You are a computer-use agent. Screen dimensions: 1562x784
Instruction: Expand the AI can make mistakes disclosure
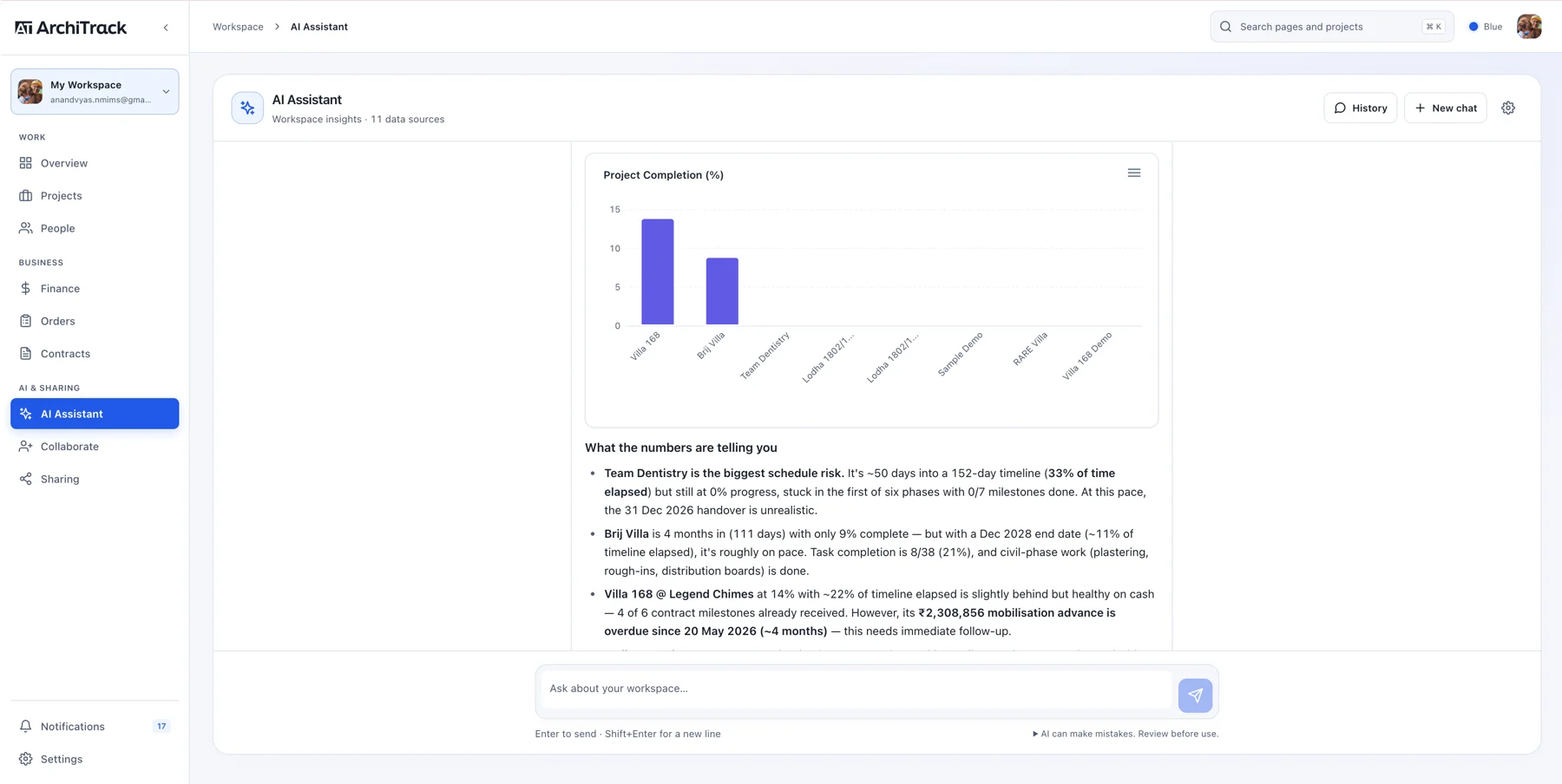(1126, 734)
